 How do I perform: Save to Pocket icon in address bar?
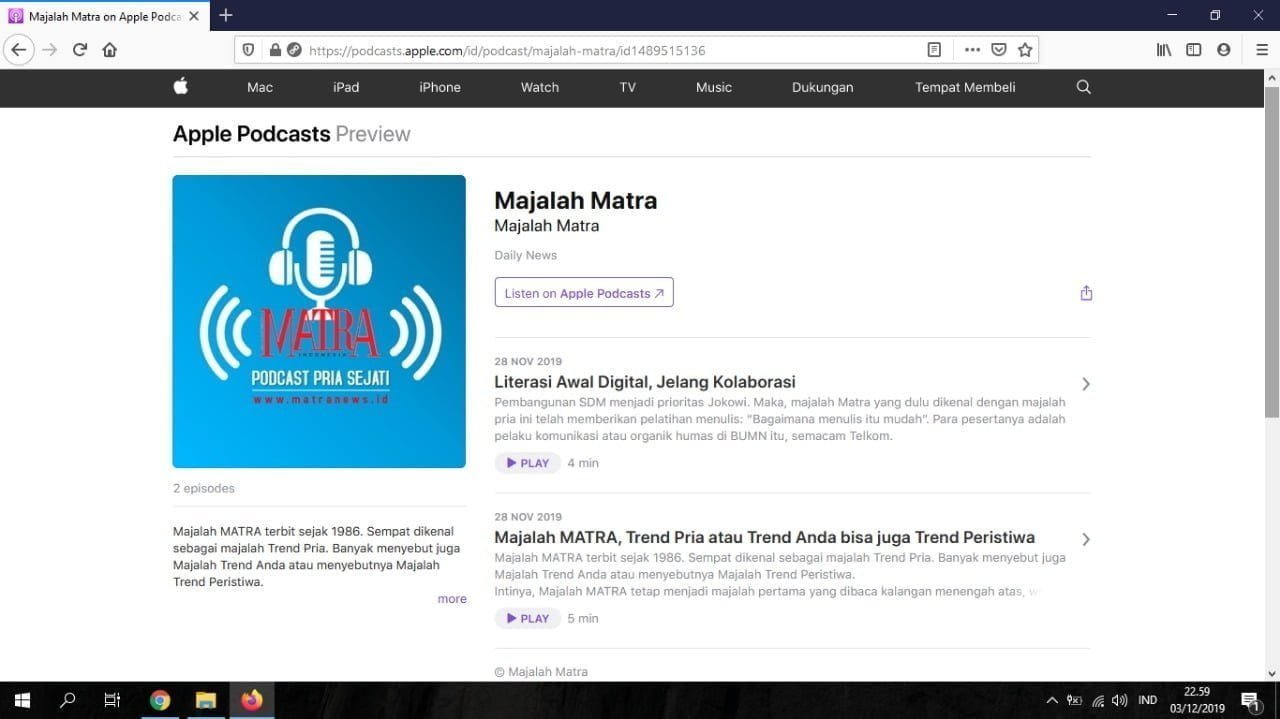click(x=998, y=50)
